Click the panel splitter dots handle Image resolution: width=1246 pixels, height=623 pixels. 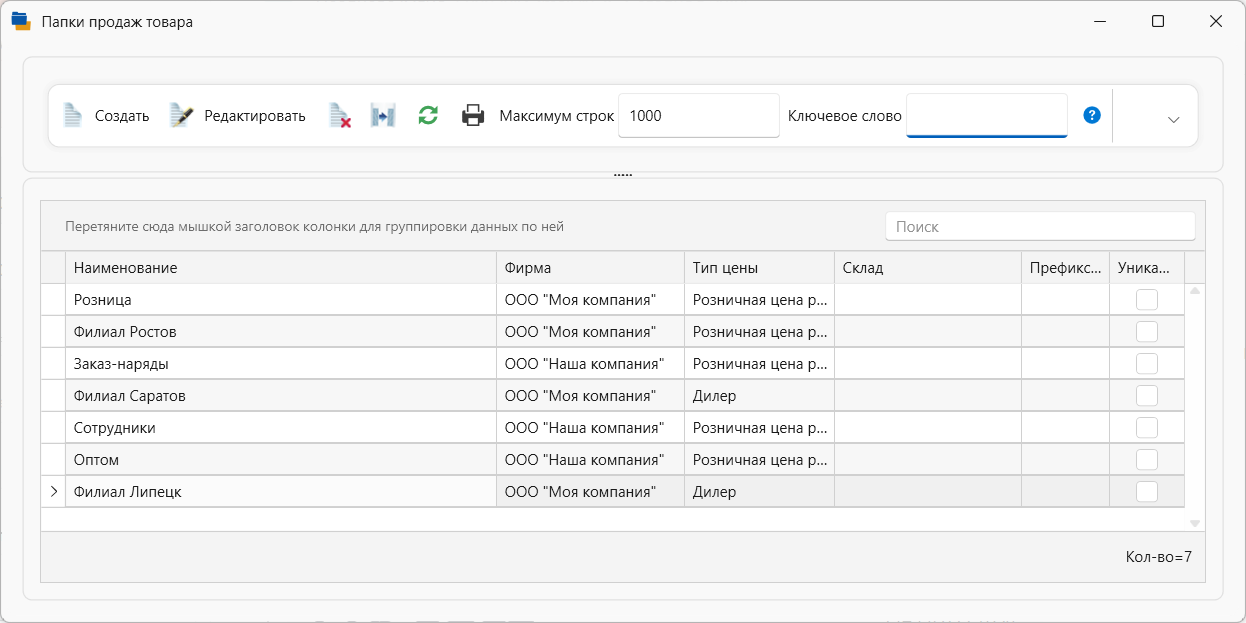623,175
